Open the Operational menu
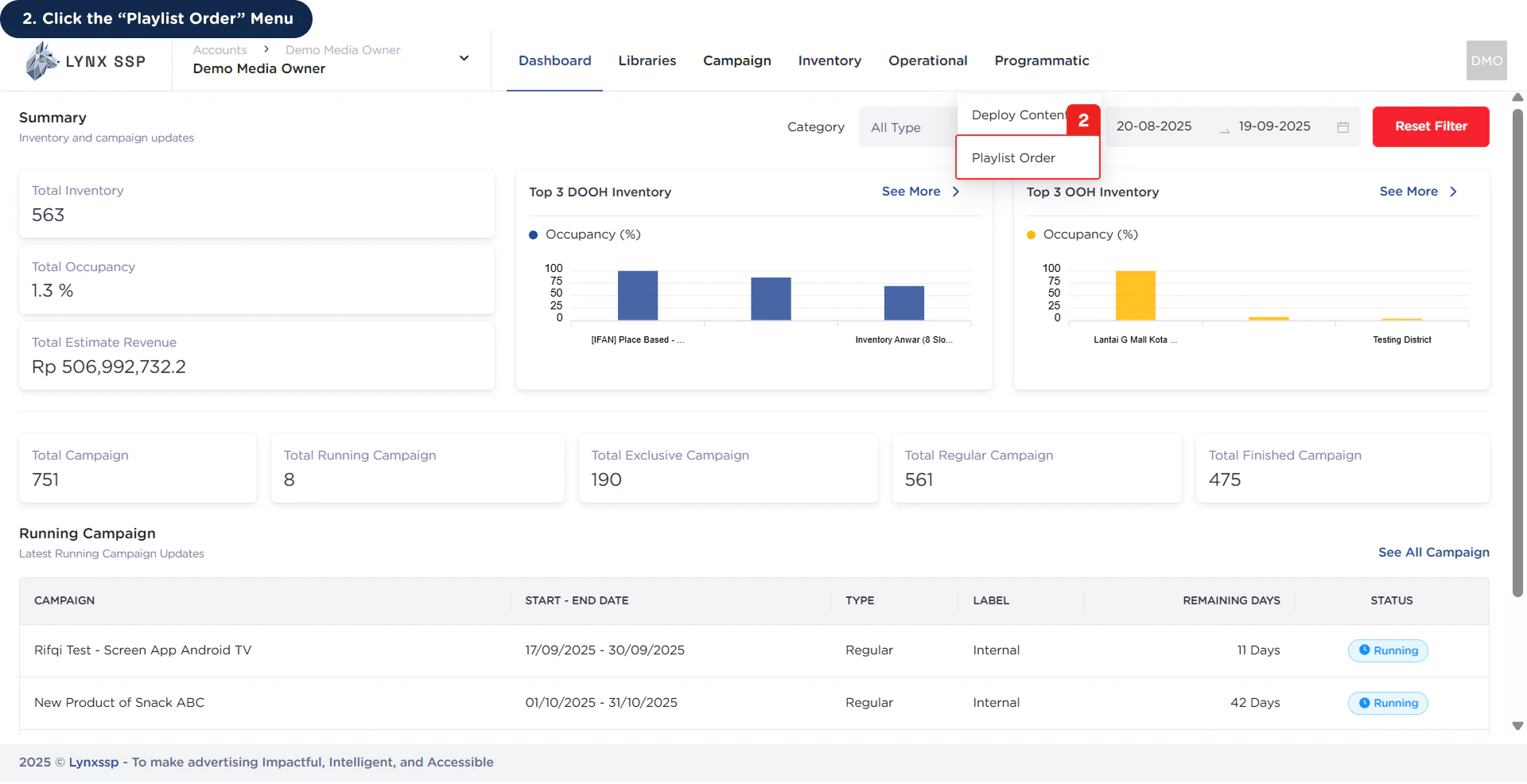 coord(927,60)
